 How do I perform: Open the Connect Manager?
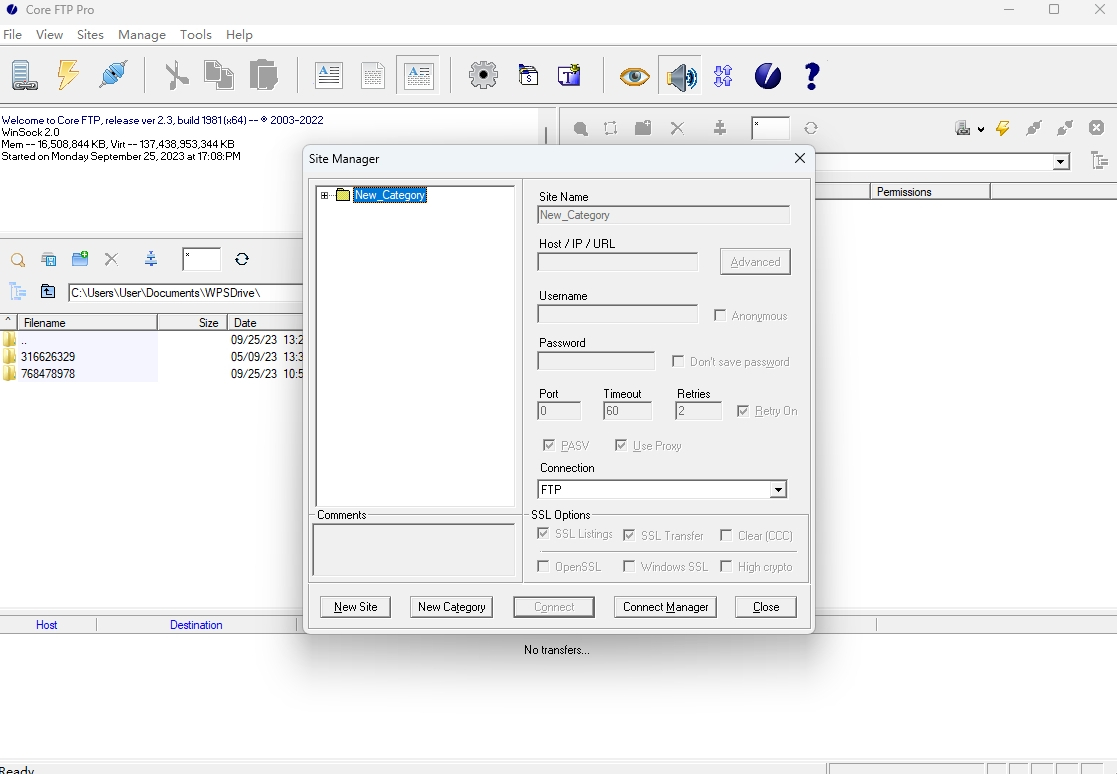pyautogui.click(x=665, y=607)
